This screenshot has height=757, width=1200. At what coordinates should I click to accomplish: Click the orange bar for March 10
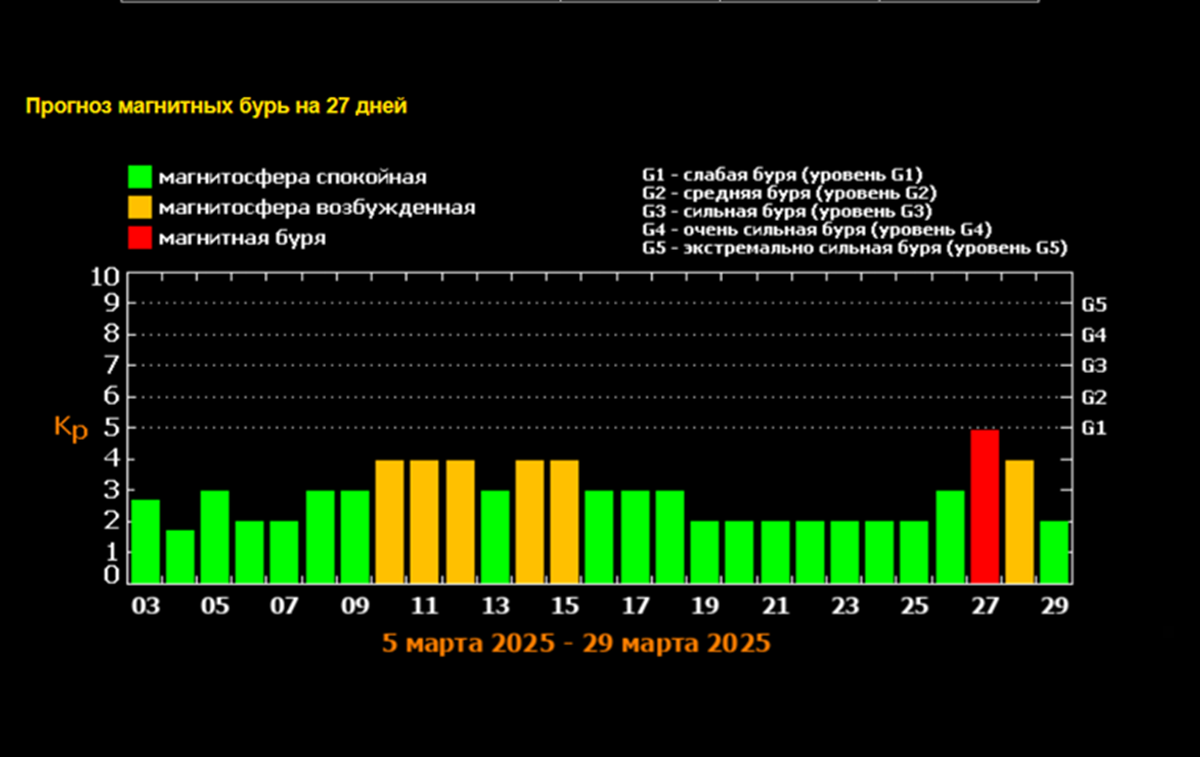coord(389,521)
